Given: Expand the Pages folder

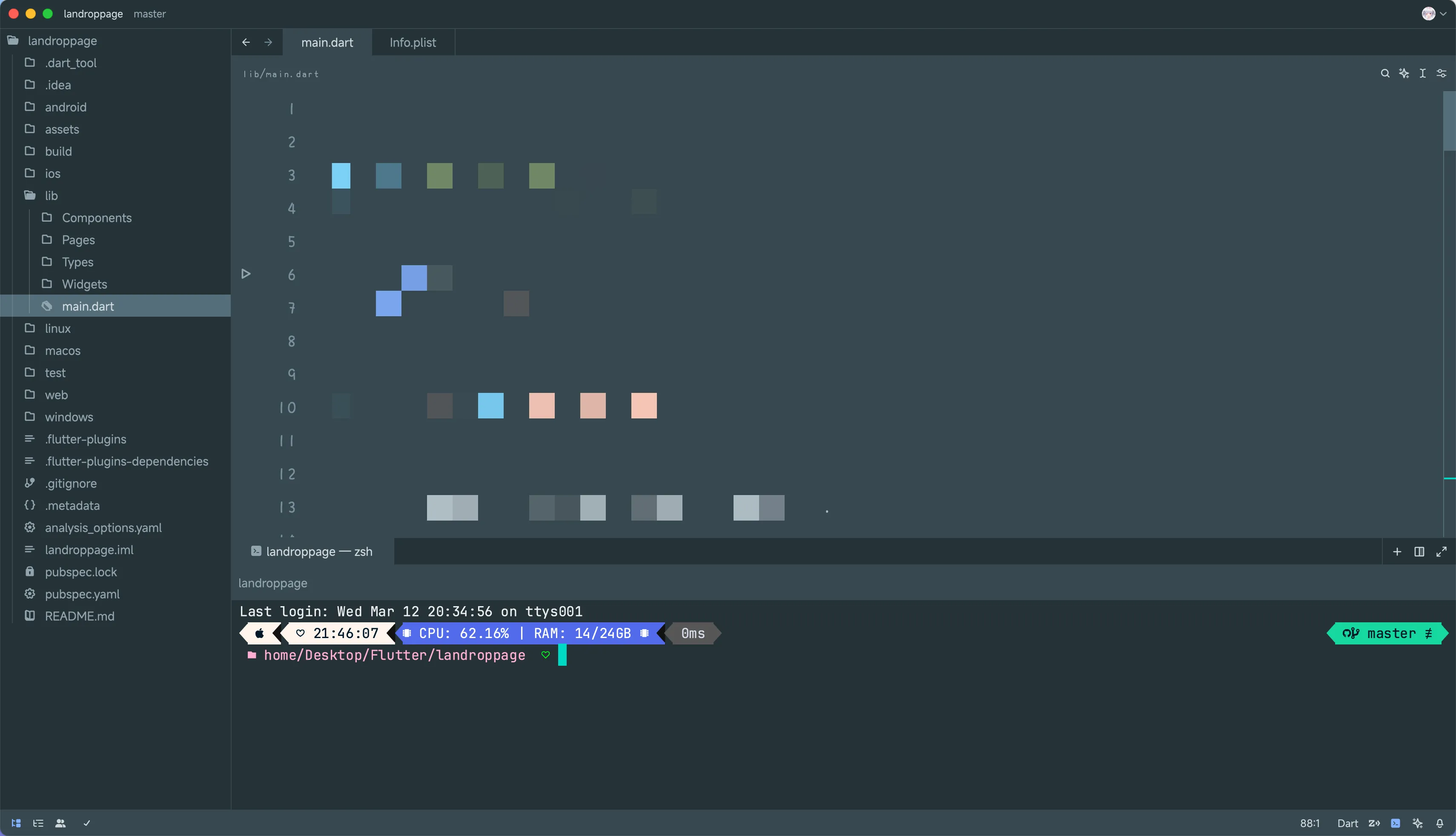Looking at the screenshot, I should [x=115, y=239].
